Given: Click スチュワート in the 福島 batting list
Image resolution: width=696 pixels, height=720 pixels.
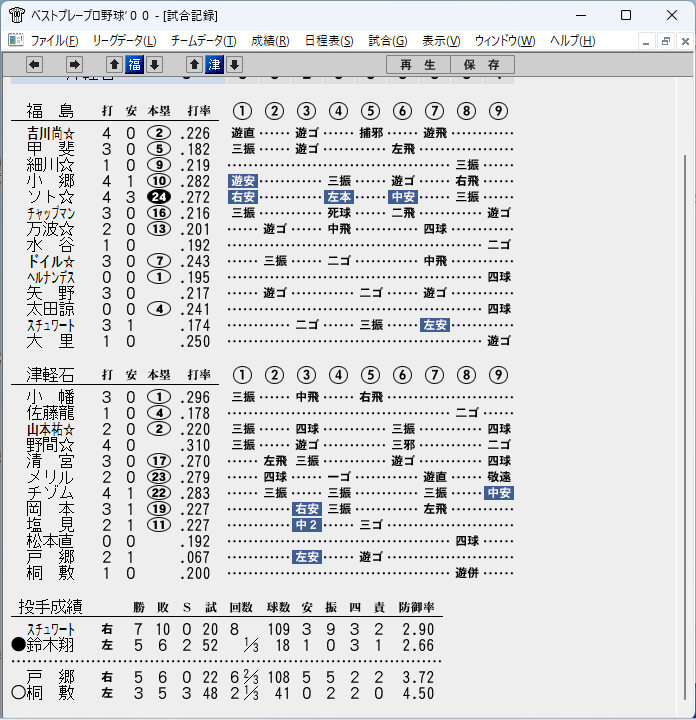Looking at the screenshot, I should point(51,326).
